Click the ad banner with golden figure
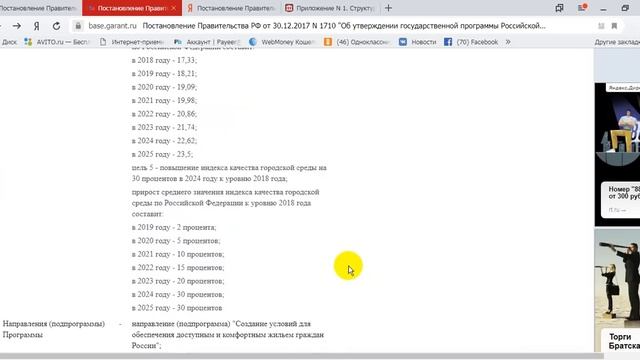 tap(617, 130)
